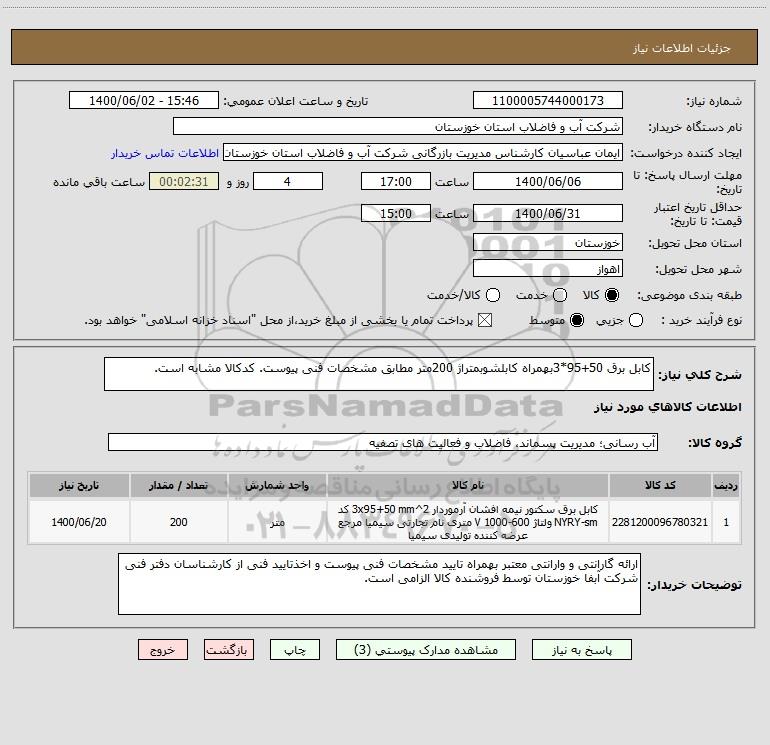Click the deadline date field 1400/06/06
This screenshot has width=770, height=745.
(548, 181)
